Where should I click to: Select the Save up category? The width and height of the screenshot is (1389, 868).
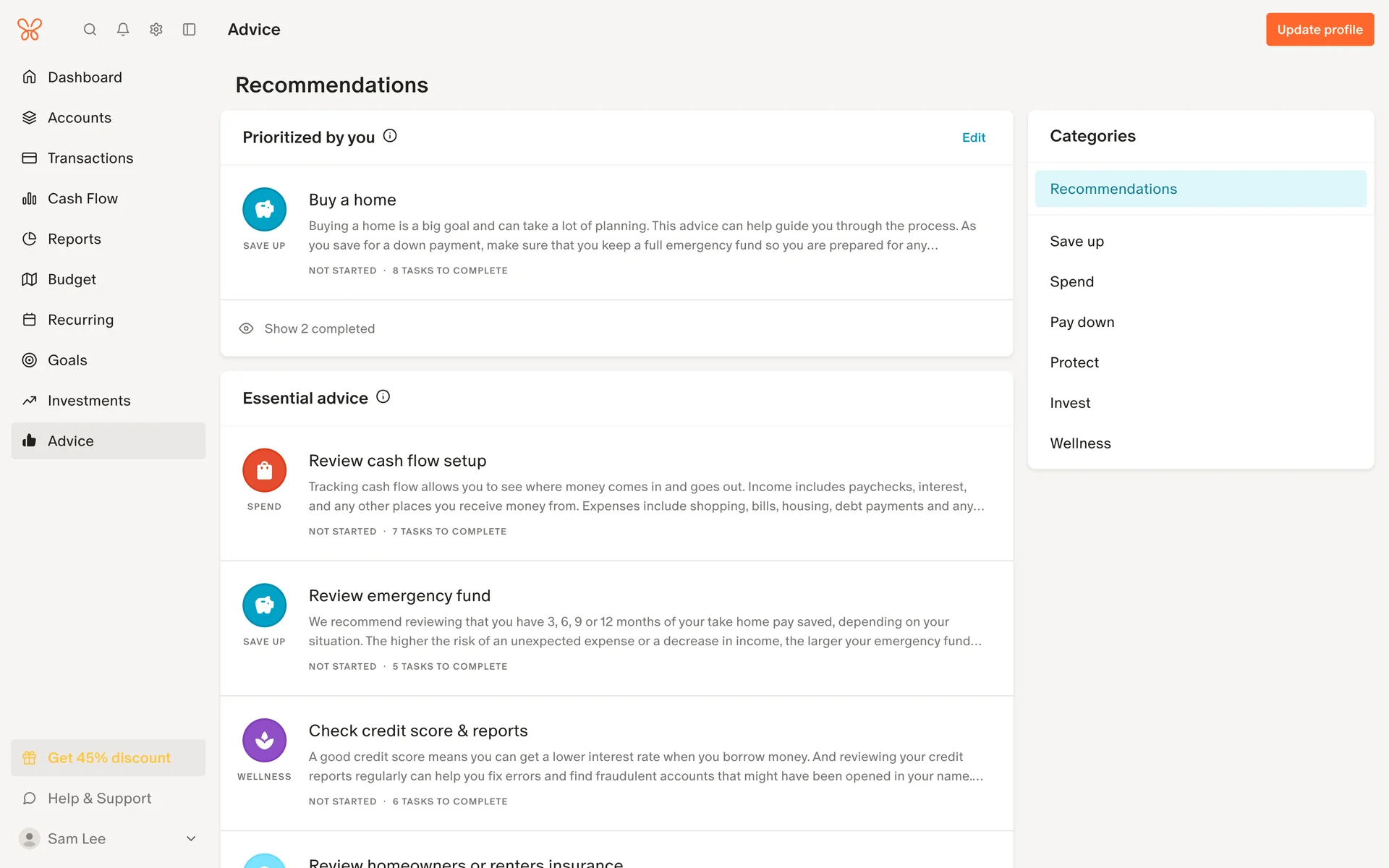click(1076, 241)
